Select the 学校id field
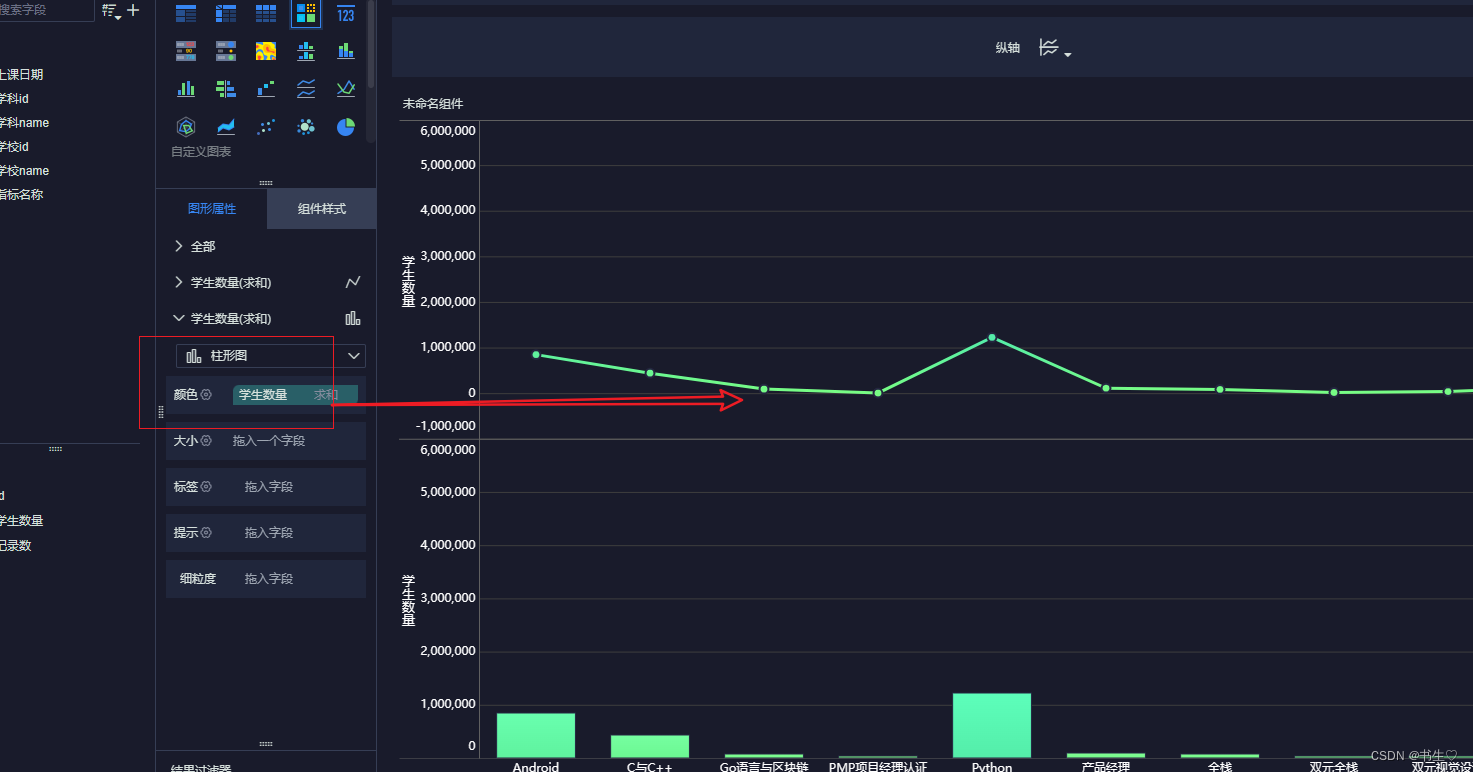 pyautogui.click(x=14, y=147)
